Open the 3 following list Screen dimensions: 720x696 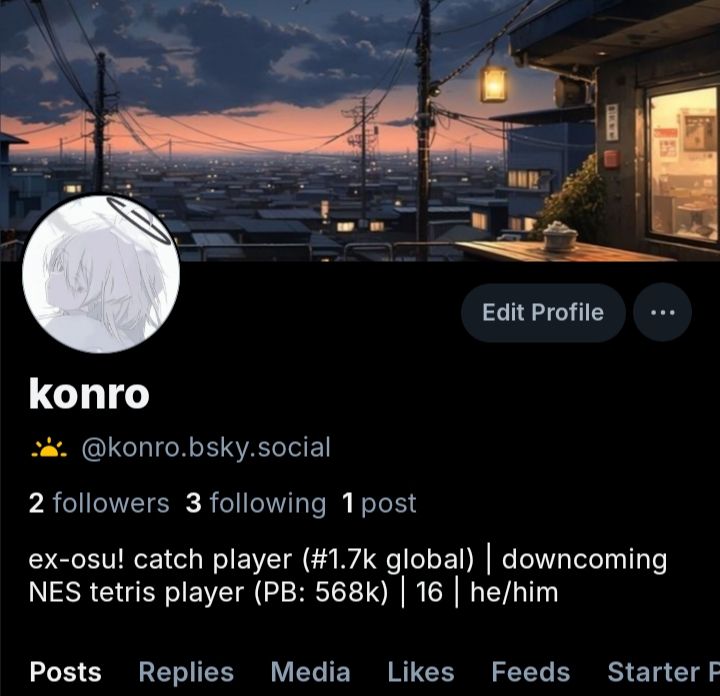tap(256, 503)
